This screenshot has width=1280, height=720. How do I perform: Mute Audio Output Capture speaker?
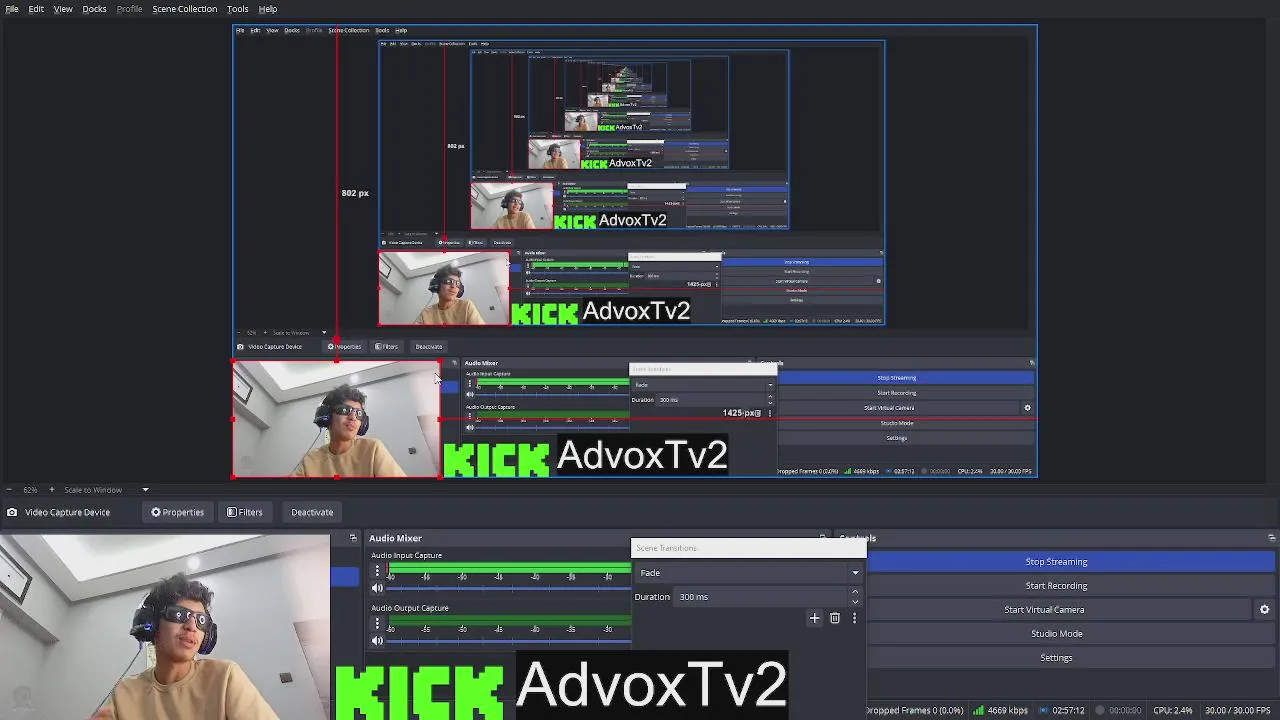coord(377,641)
